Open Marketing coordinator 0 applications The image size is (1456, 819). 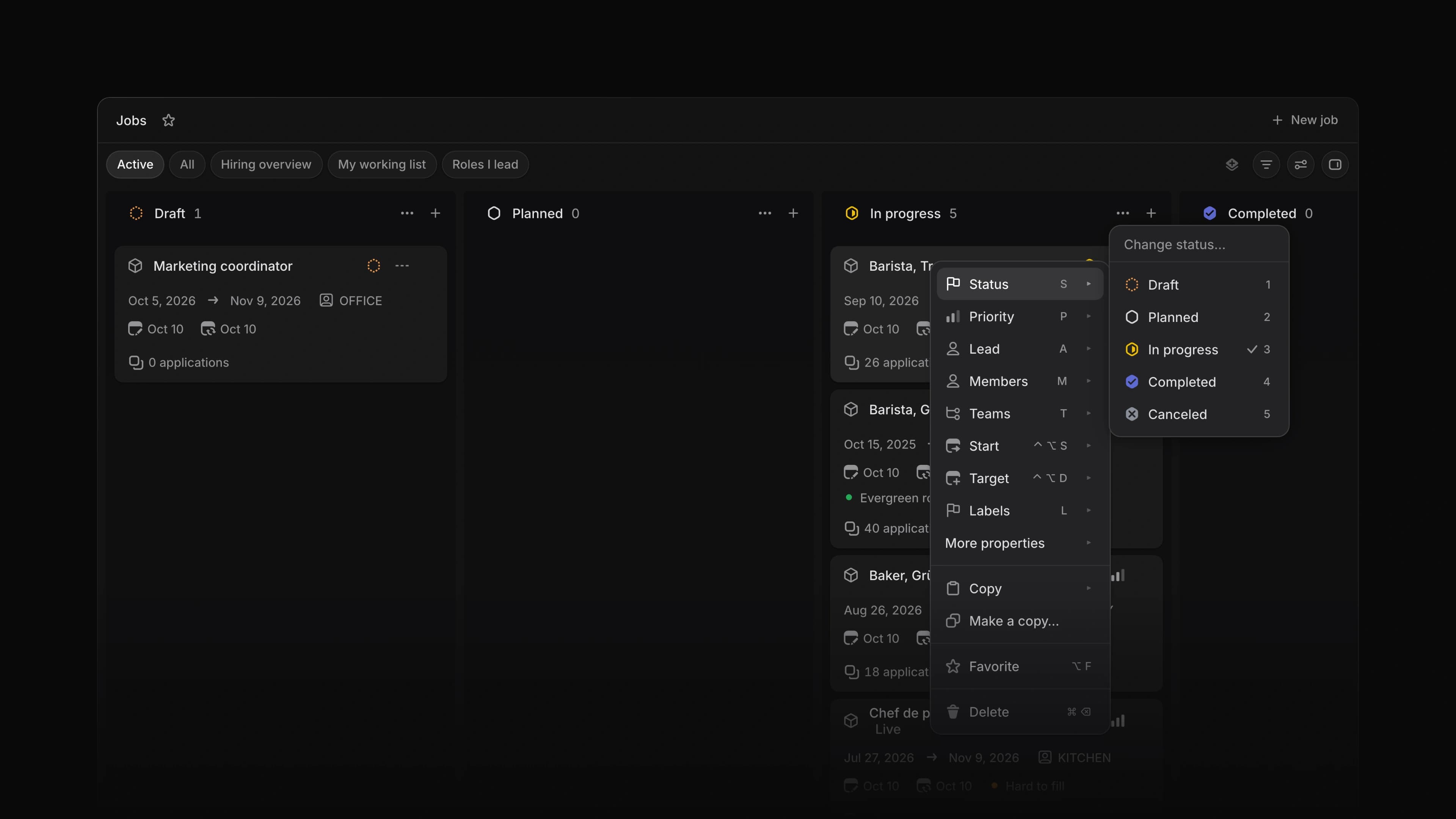click(179, 362)
